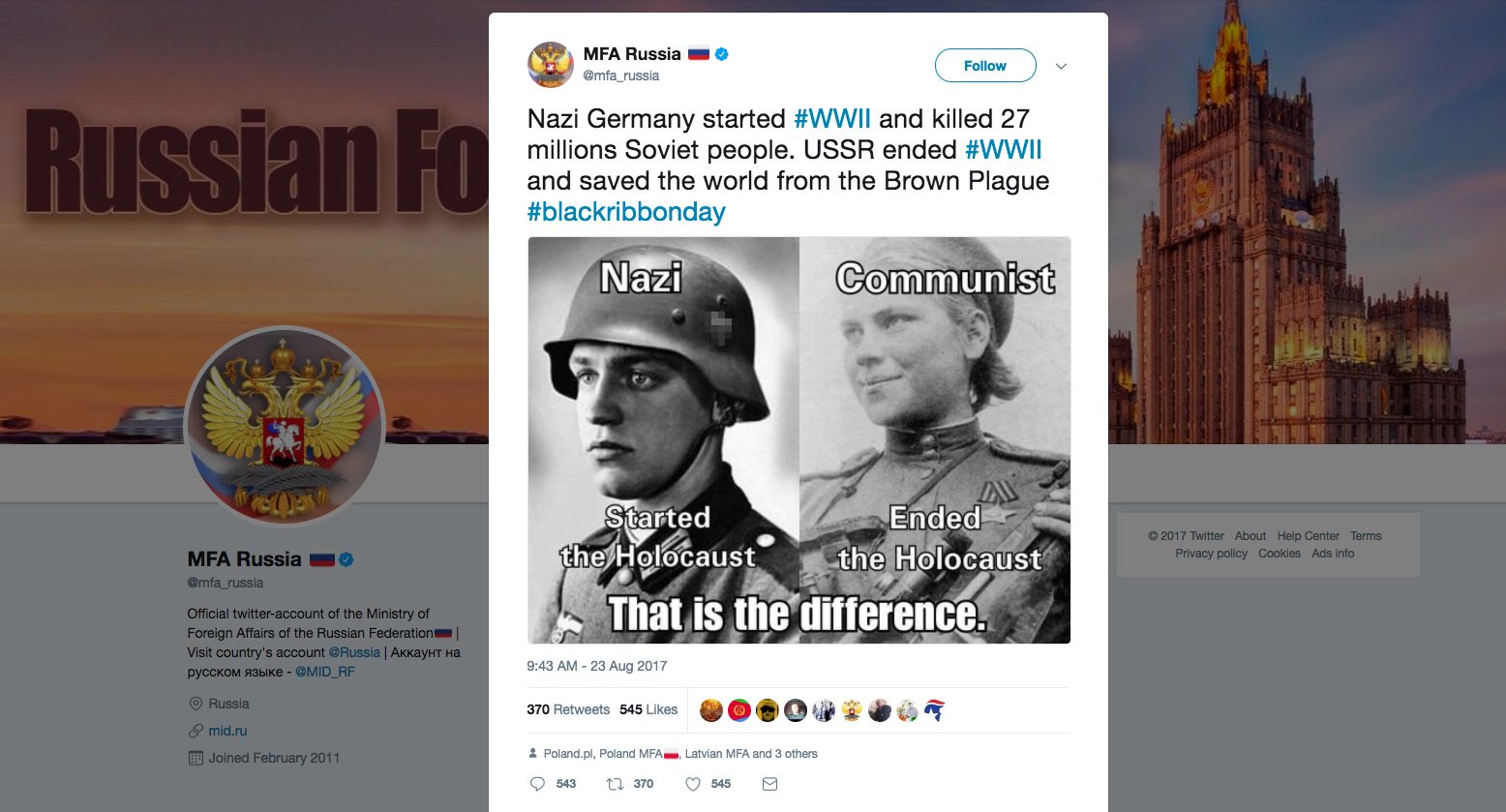Click the first liker avatar thumbnail
Viewport: 1506px width, 812px height.
point(711,710)
